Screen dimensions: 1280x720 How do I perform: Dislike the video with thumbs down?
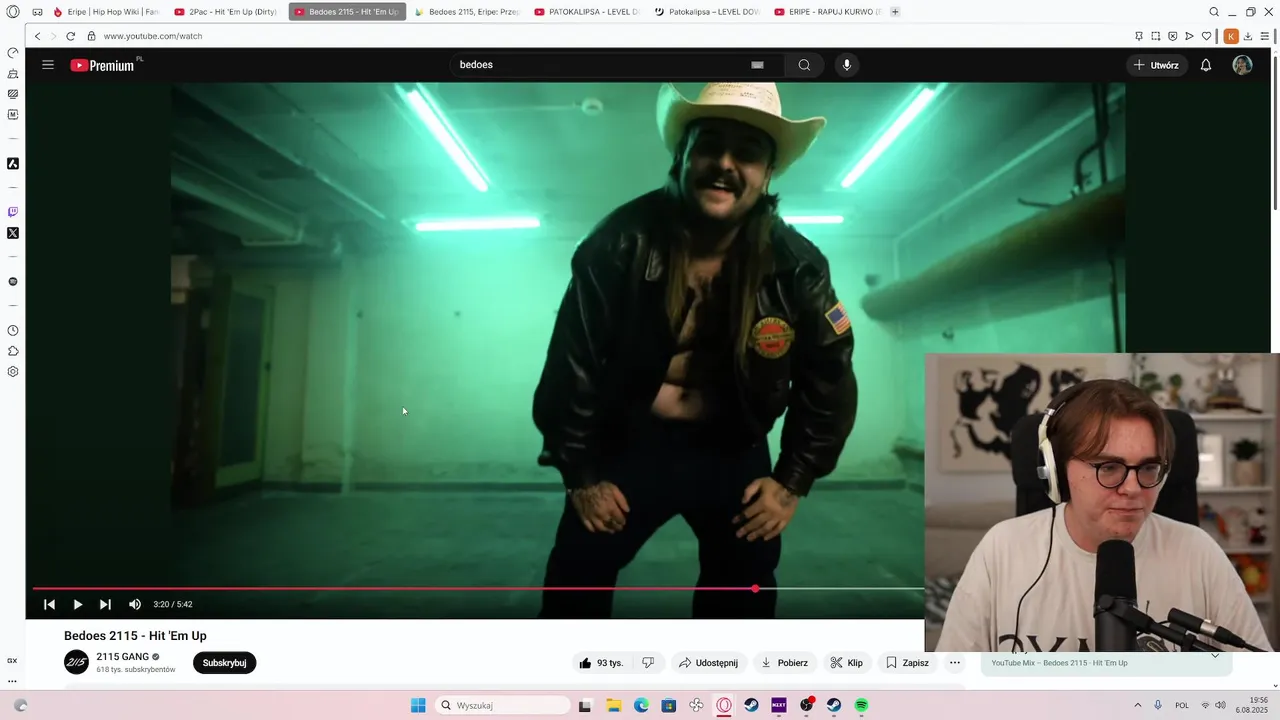648,663
